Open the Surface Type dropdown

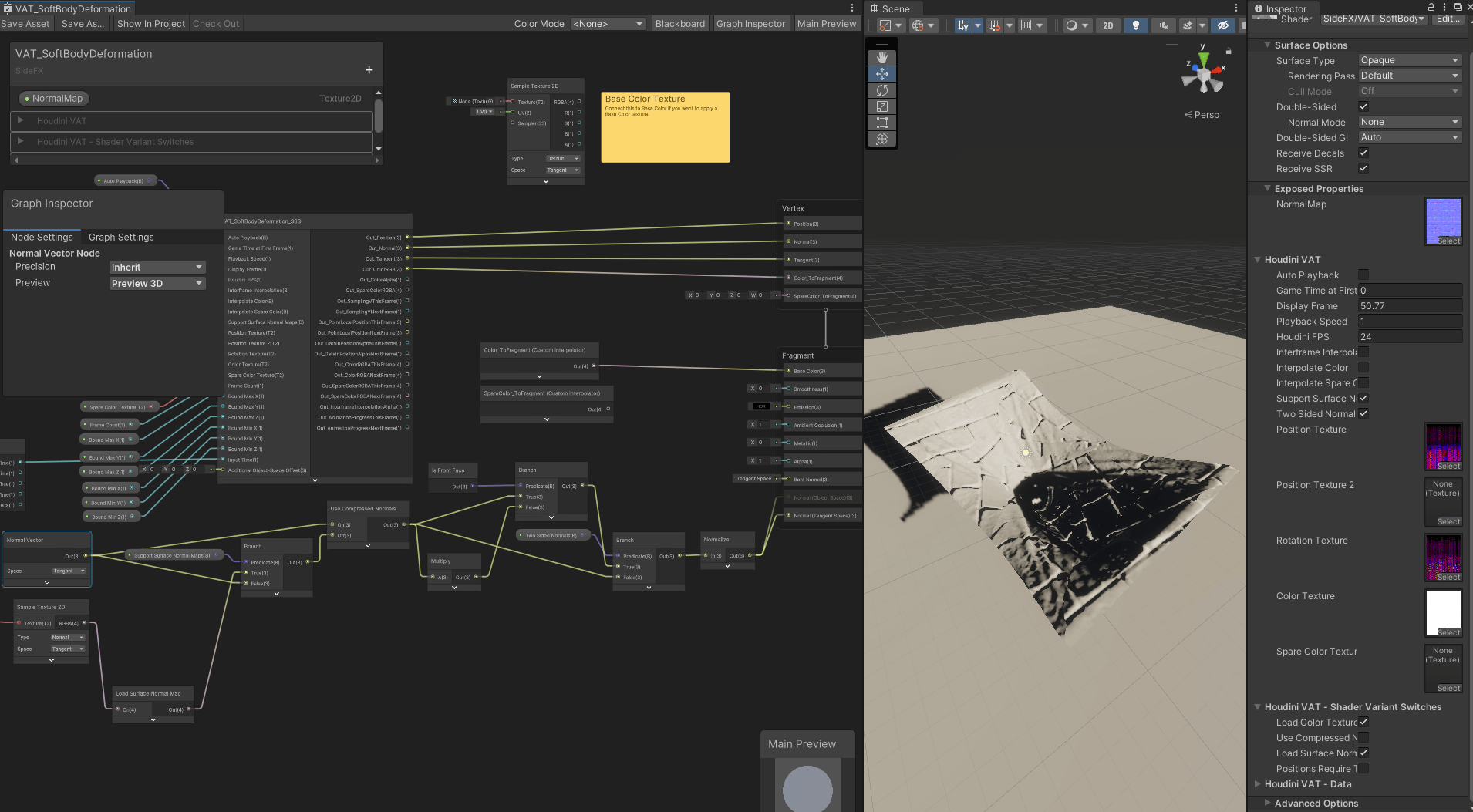pyautogui.click(x=1409, y=59)
